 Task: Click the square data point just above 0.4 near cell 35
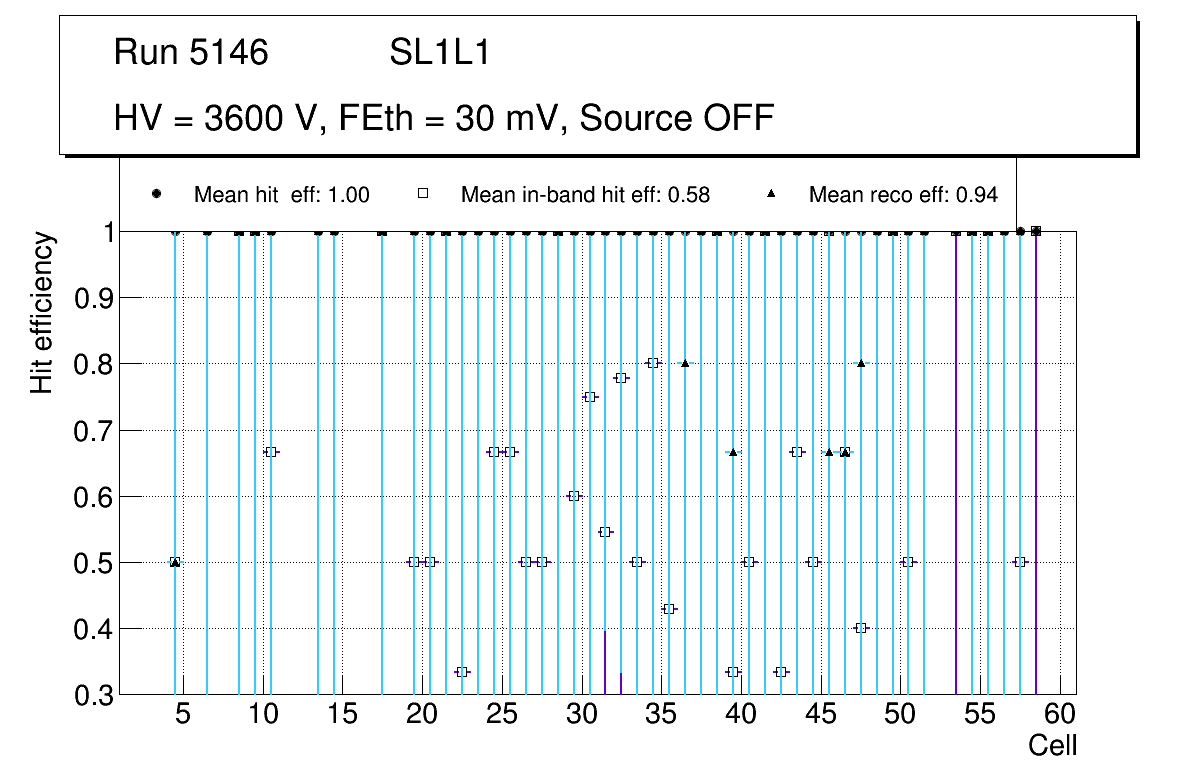pos(669,609)
